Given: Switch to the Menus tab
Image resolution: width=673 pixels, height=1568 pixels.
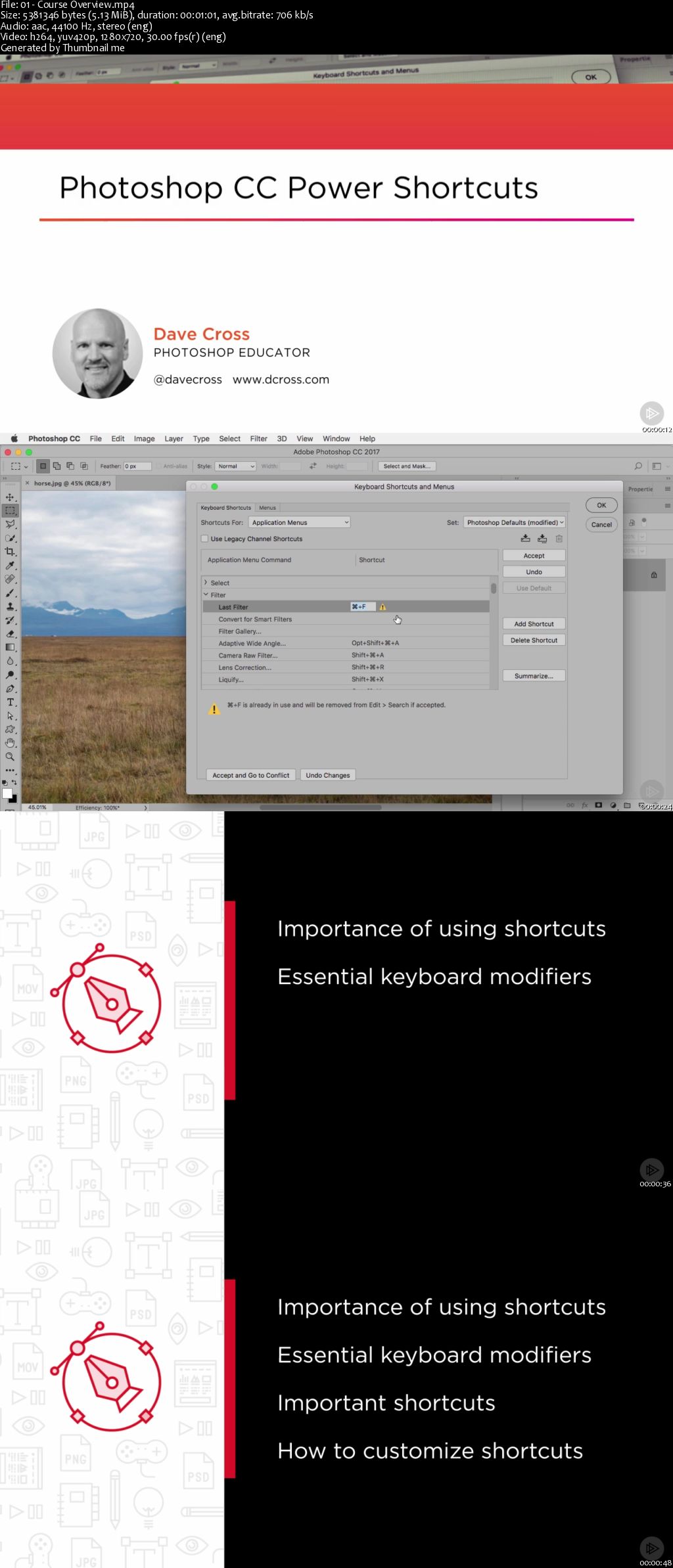Looking at the screenshot, I should 267,508.
